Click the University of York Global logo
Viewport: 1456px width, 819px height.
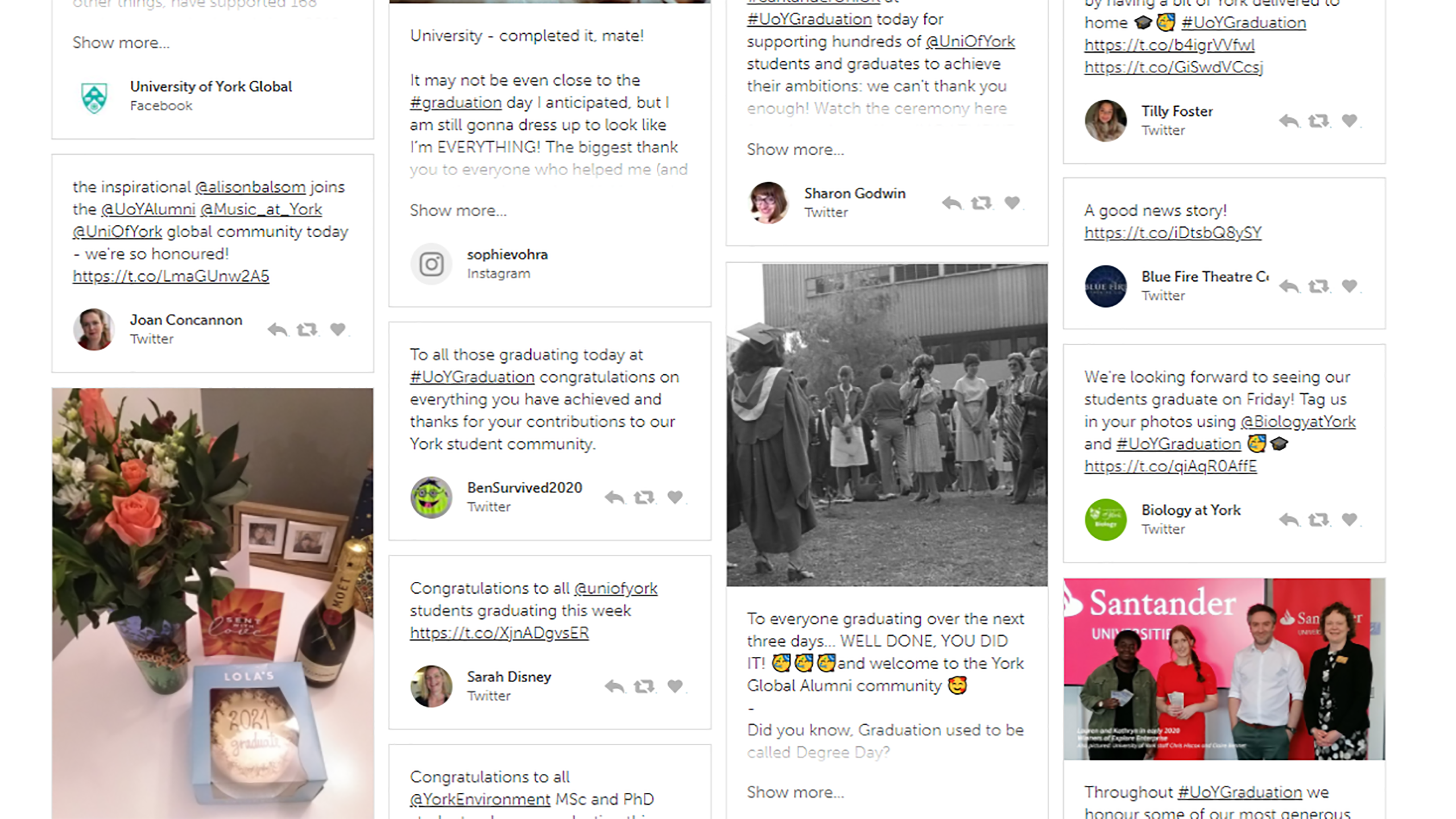pos(94,97)
